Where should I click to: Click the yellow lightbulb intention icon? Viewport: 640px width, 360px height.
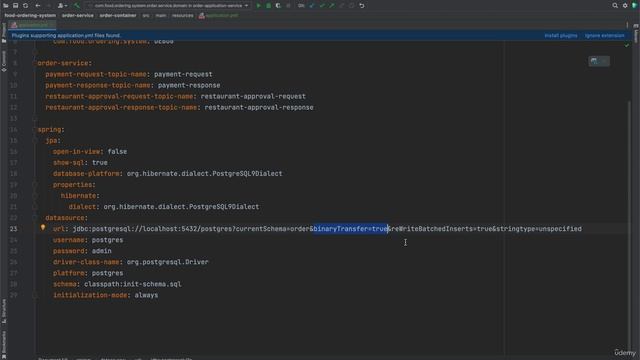(x=43, y=227)
